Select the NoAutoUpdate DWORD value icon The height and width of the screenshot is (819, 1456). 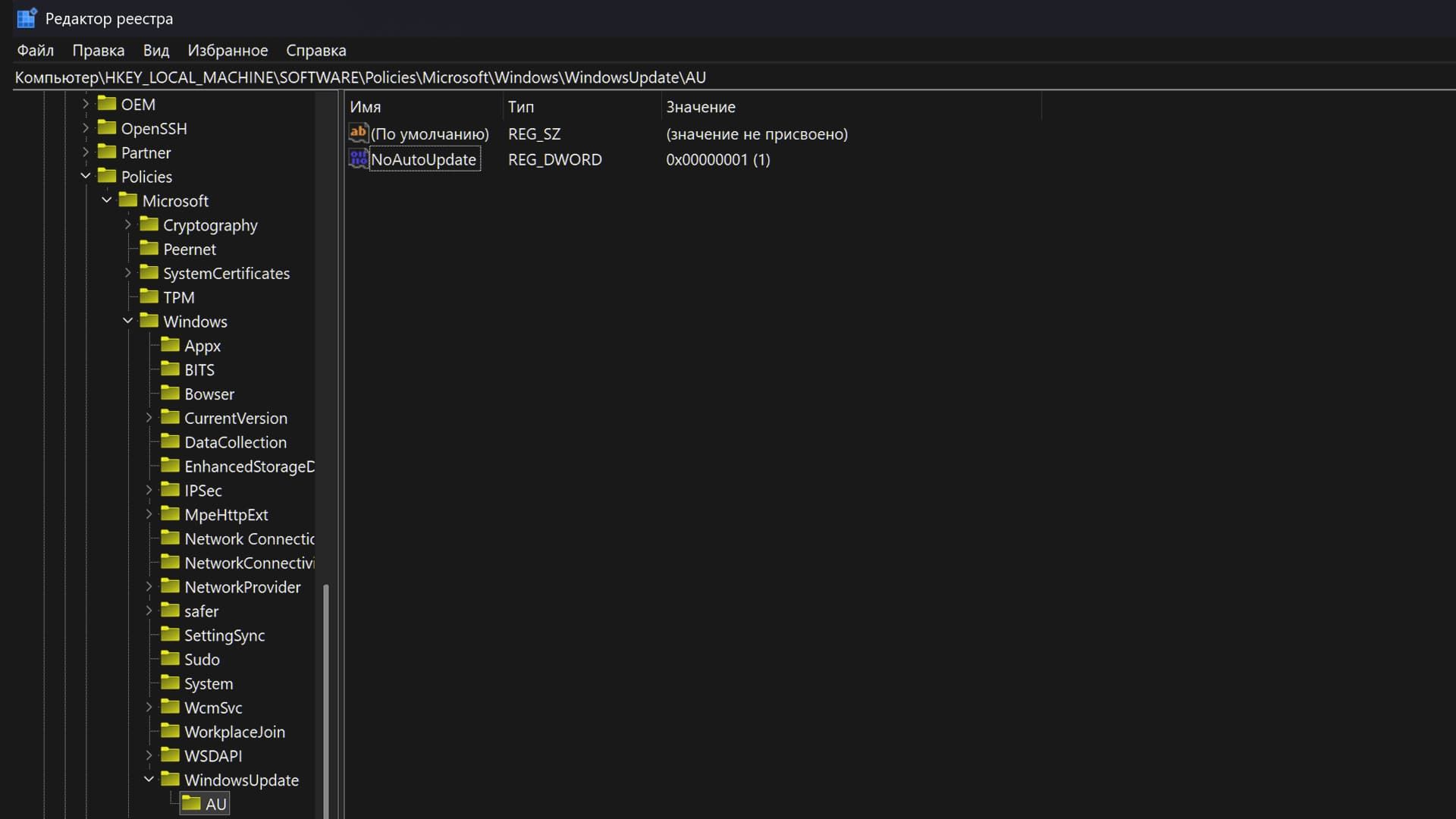pos(358,158)
